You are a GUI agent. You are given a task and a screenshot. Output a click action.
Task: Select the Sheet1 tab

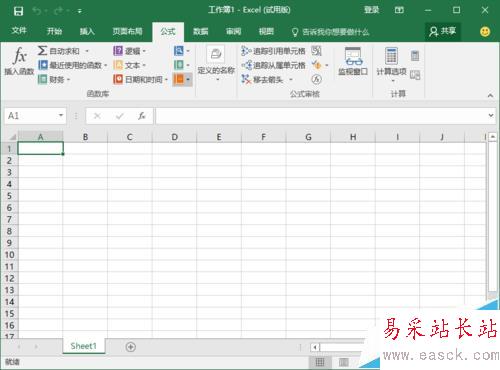point(84,346)
